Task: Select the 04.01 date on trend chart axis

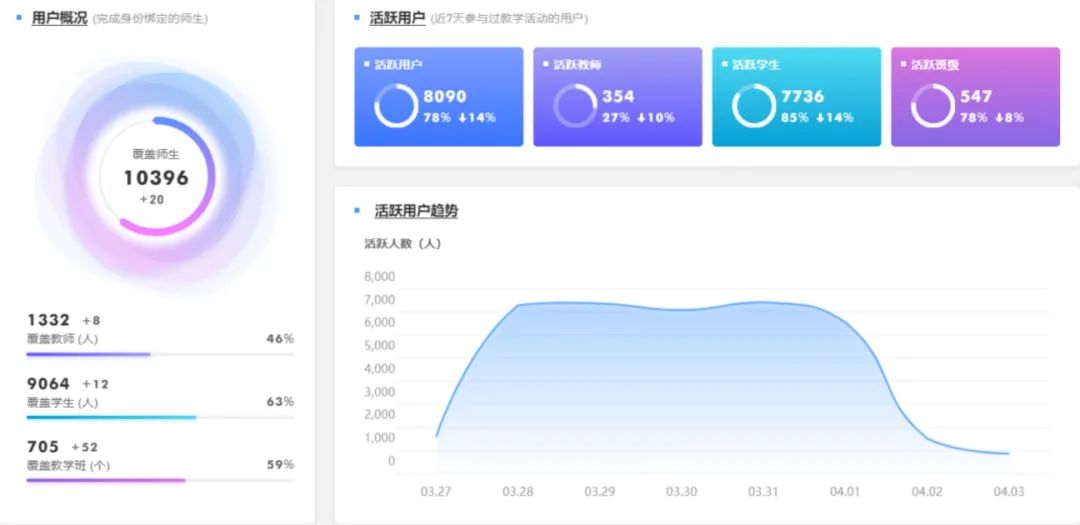Action: tap(845, 491)
